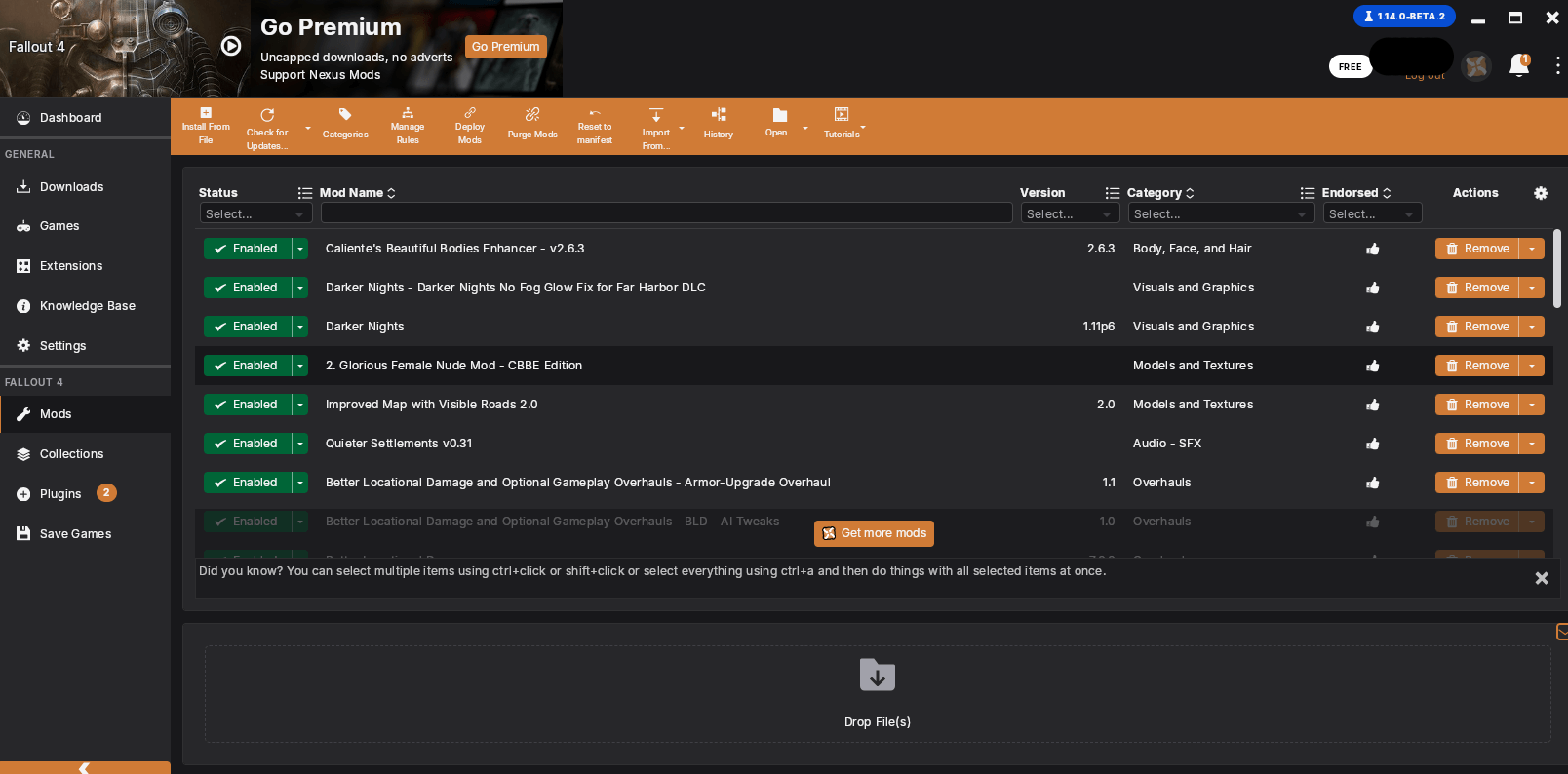Check for mod updates

267,129
